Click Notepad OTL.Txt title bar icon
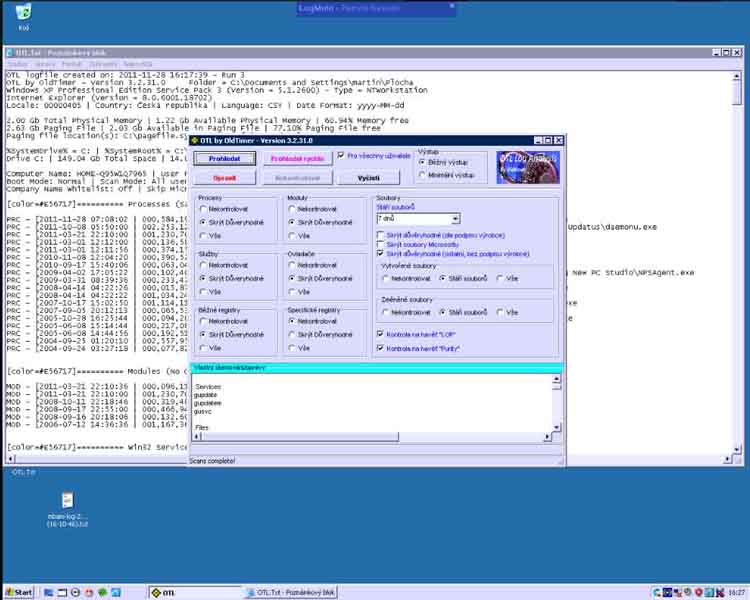 click(10, 53)
